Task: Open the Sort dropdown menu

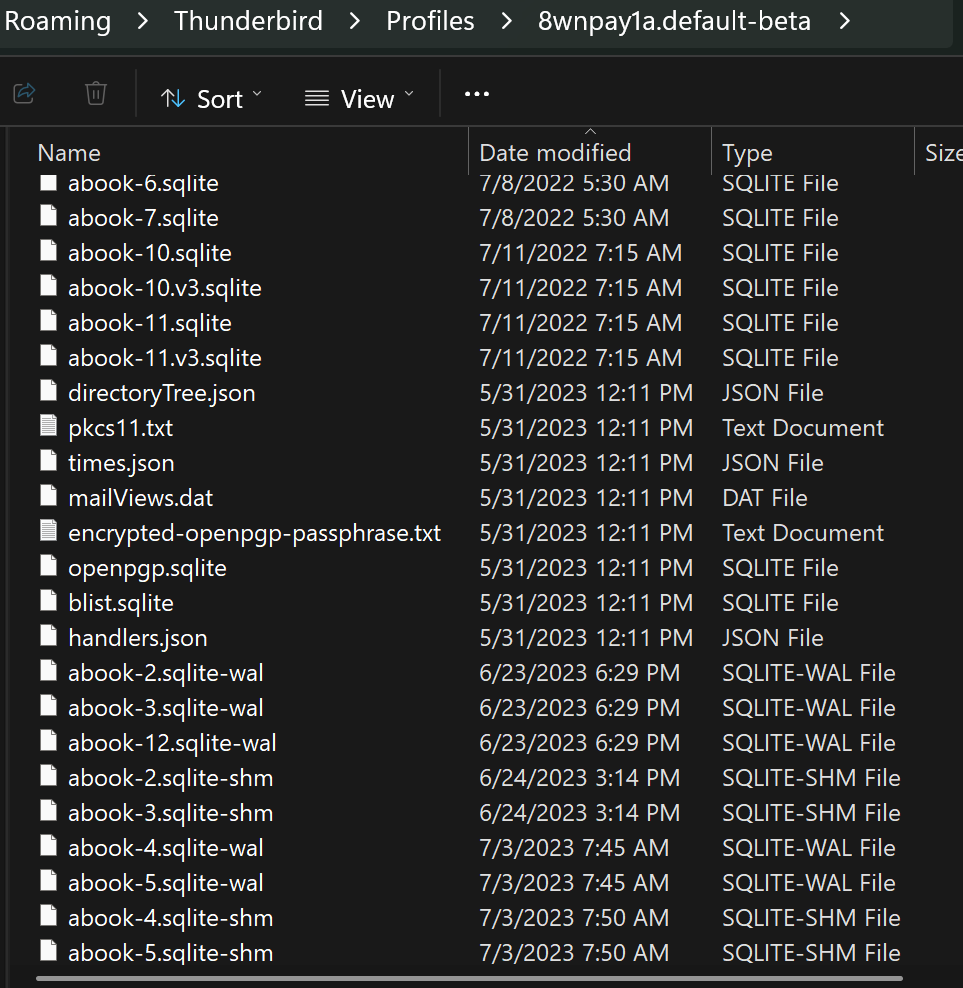Action: 211,99
